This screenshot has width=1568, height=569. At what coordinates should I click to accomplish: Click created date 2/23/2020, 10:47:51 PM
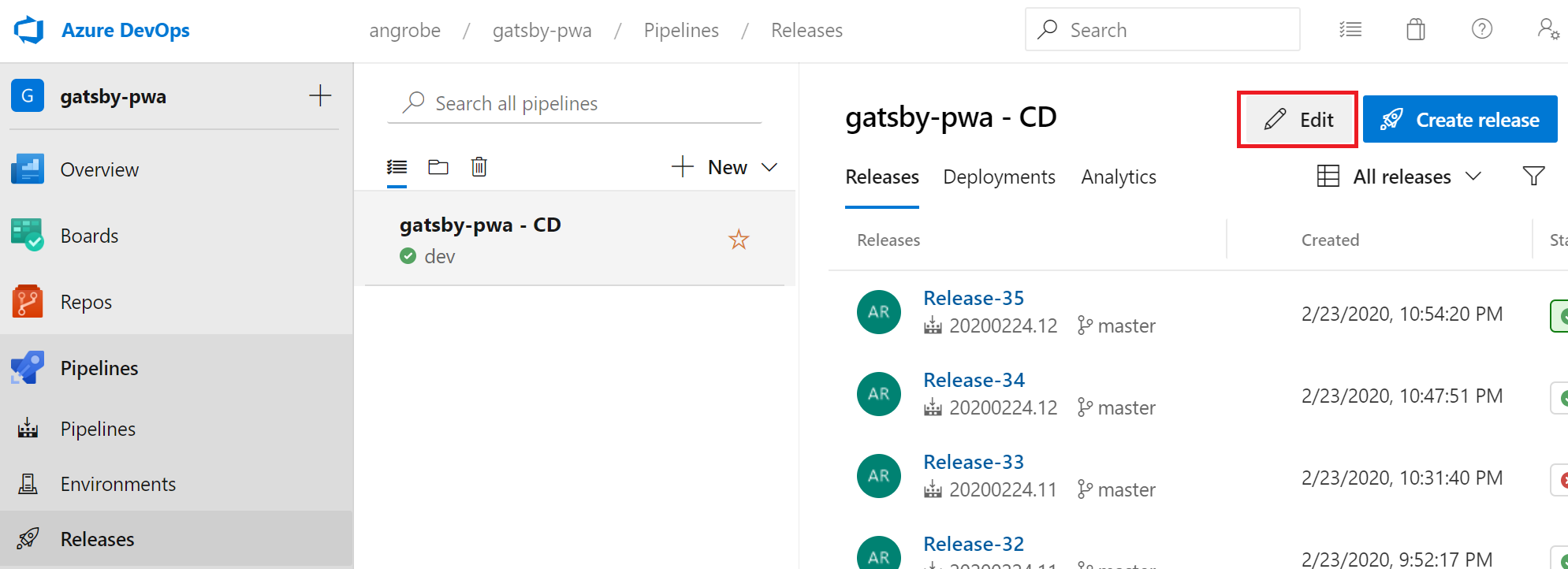click(1402, 396)
